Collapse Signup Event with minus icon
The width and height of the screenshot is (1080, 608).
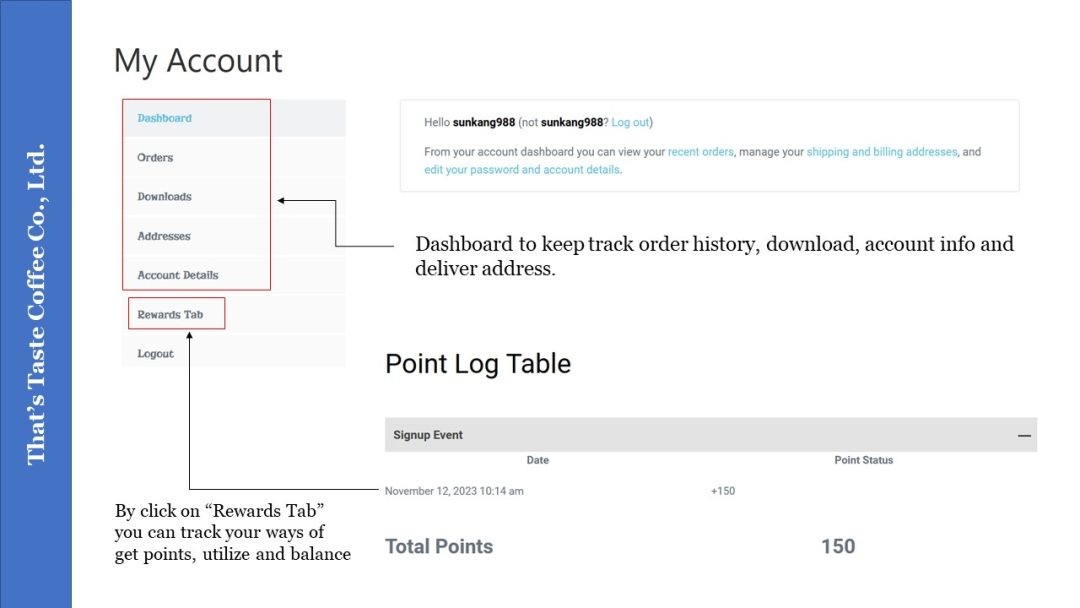point(1024,436)
